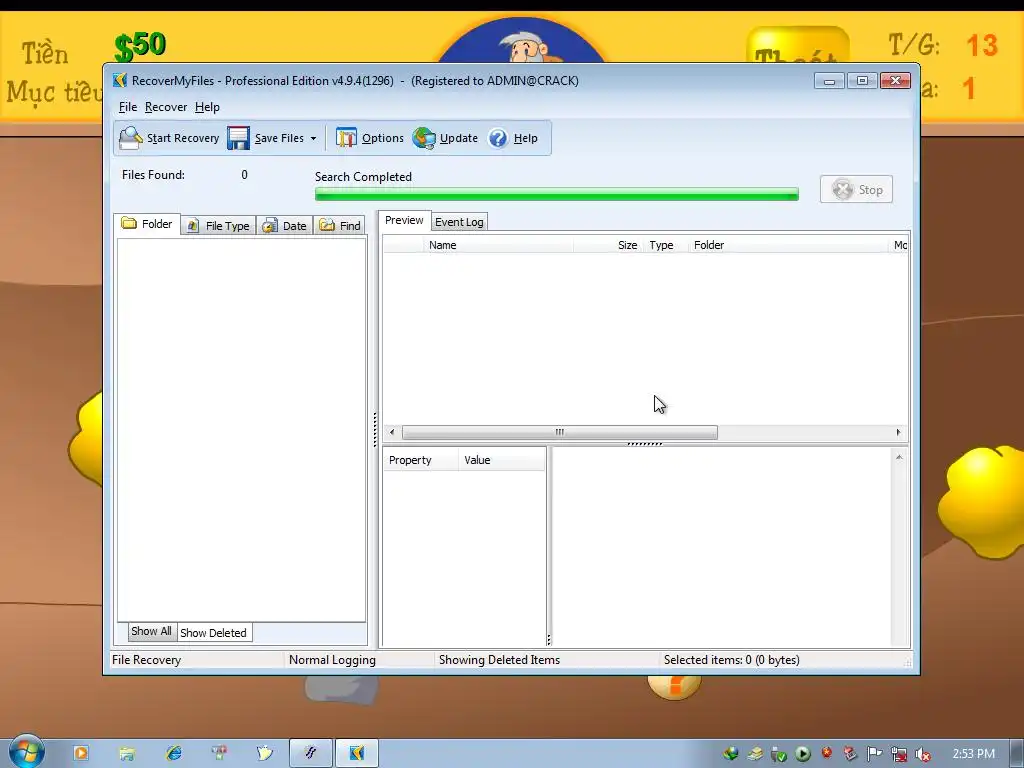The width and height of the screenshot is (1024, 768).
Task: Open the File menu
Action: point(127,107)
